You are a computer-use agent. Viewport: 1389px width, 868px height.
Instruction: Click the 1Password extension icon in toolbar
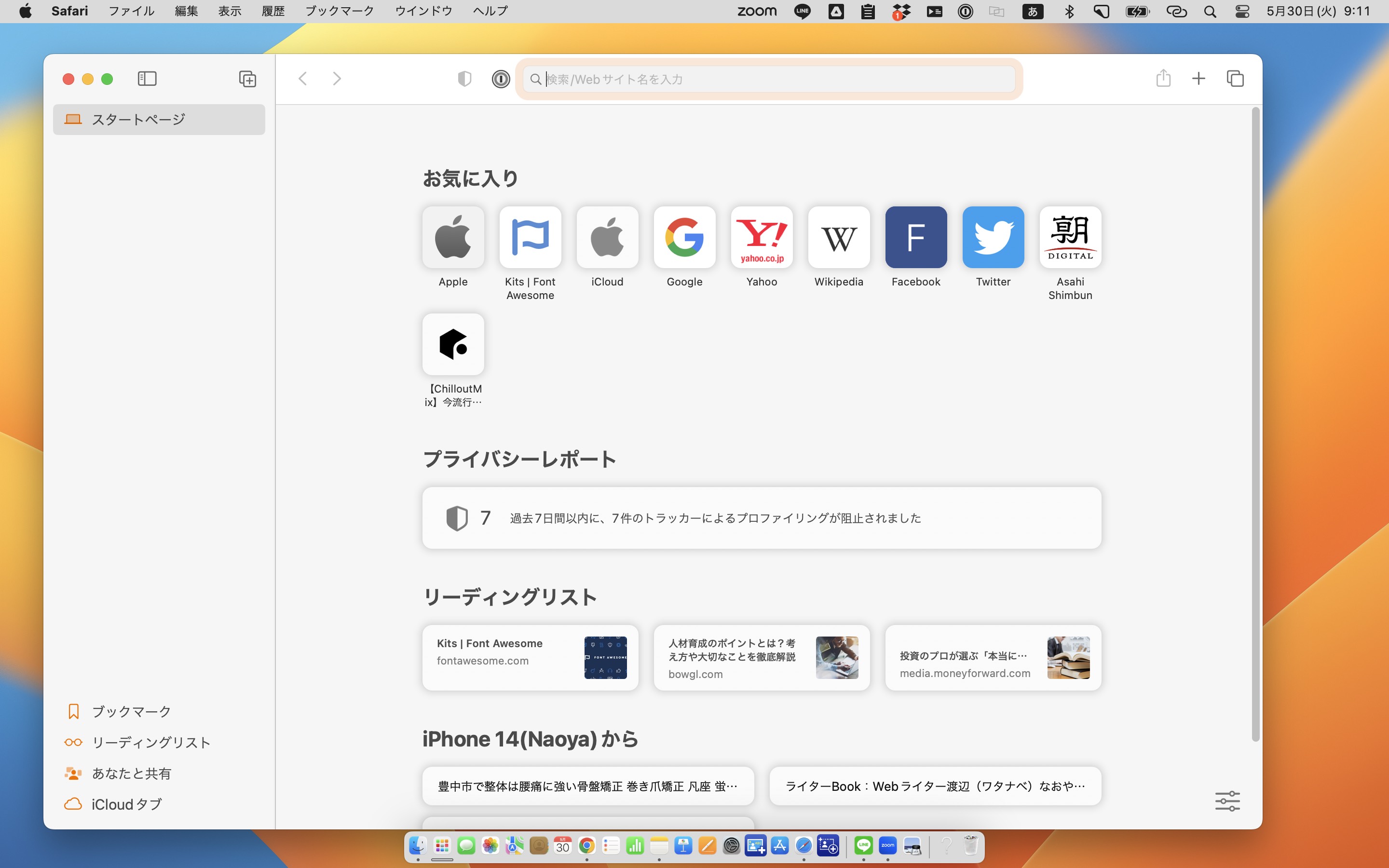pos(501,79)
